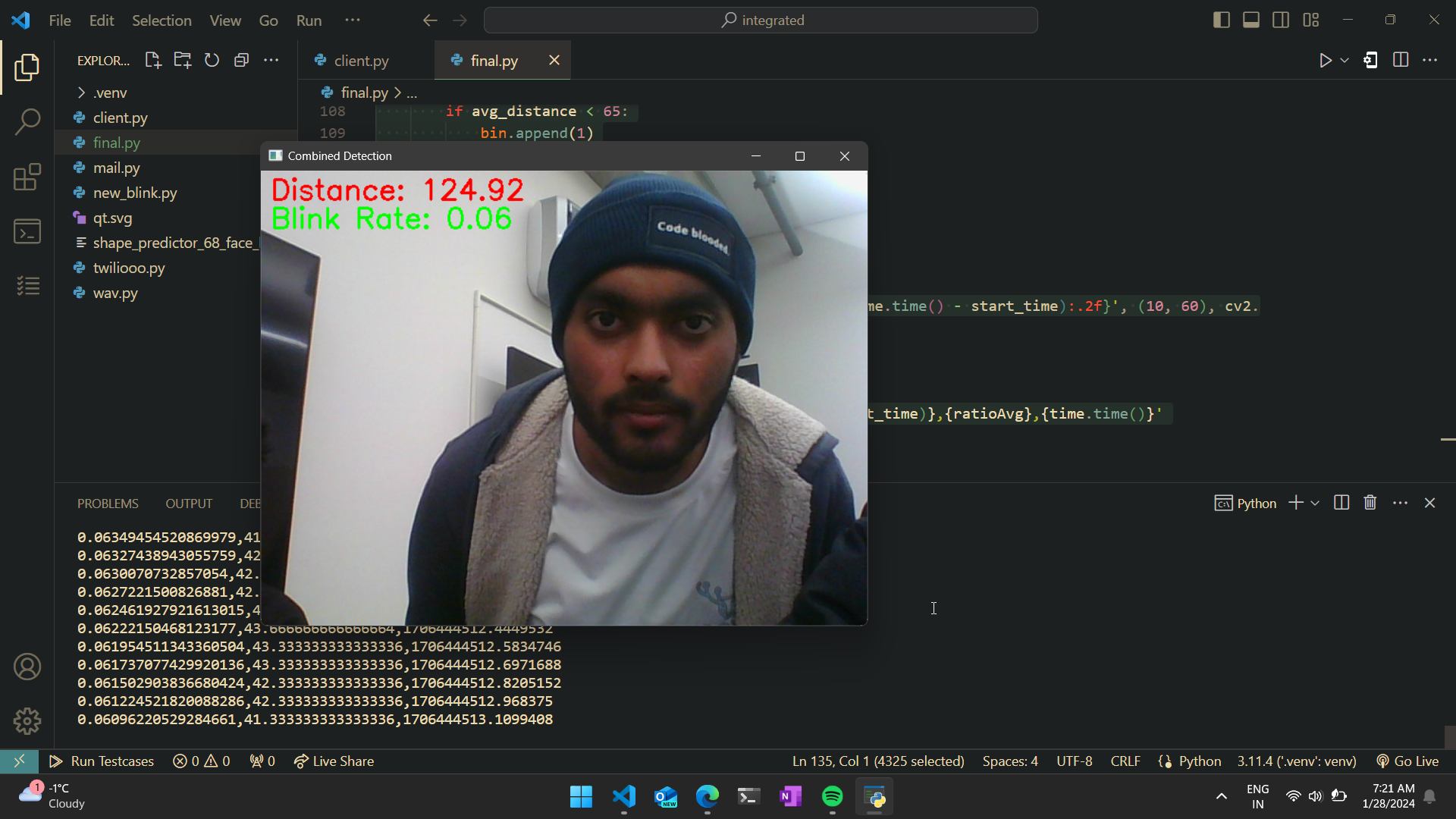Open the new terminal launch profile dropdown

tap(1315, 503)
